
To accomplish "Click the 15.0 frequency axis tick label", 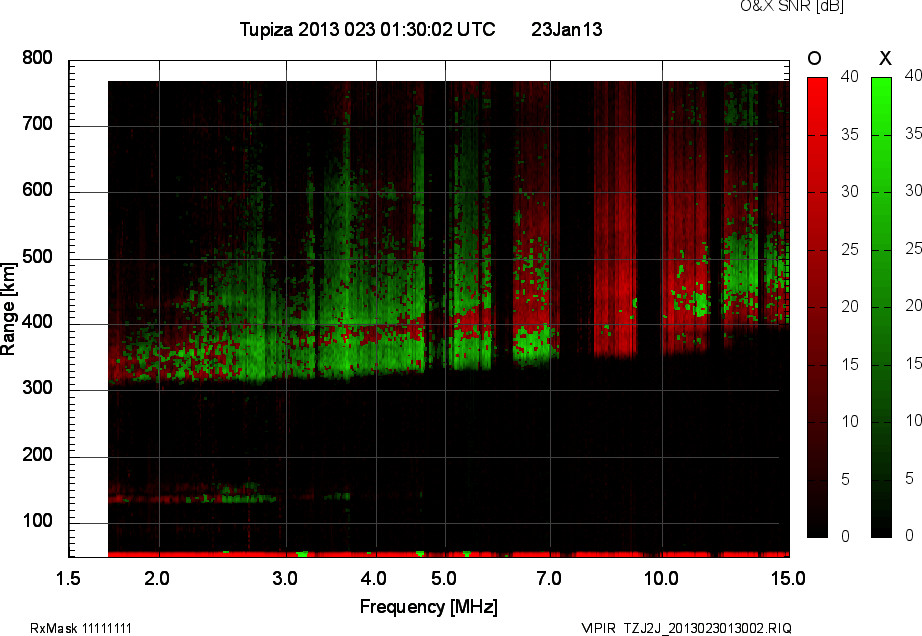I will point(788,578).
